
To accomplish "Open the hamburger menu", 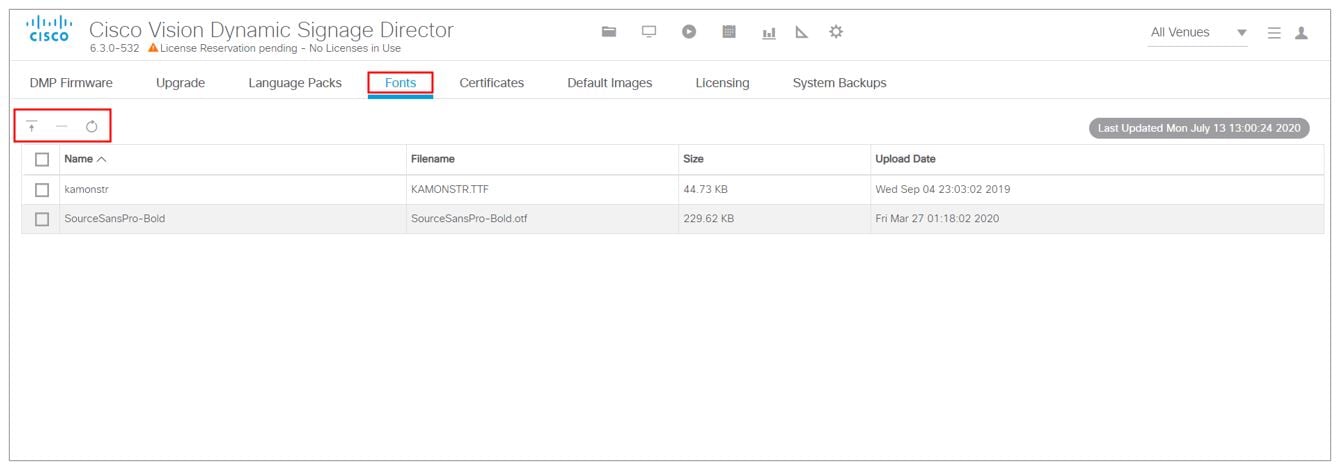I will click(1274, 33).
